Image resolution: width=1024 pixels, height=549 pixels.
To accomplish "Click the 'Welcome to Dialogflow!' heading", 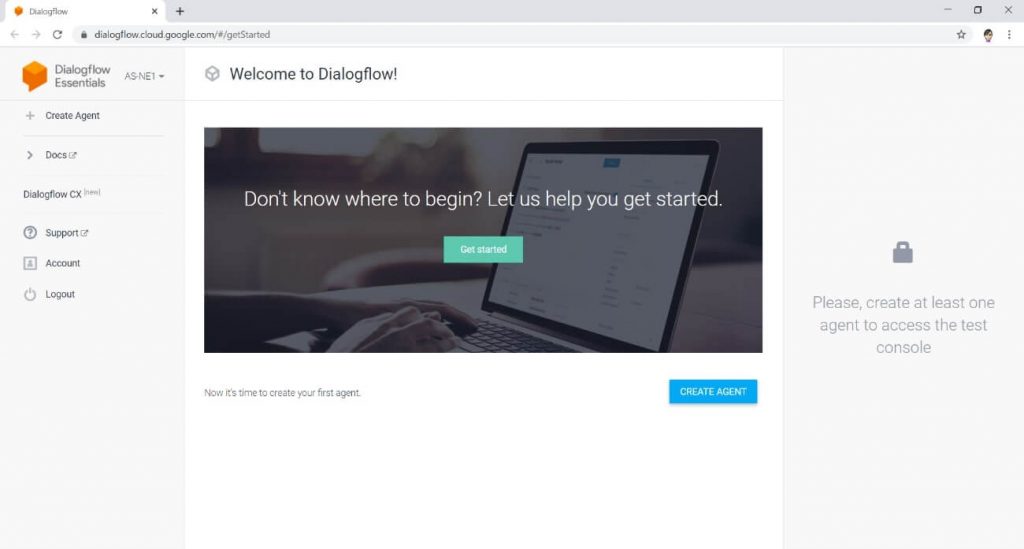I will tap(313, 74).
